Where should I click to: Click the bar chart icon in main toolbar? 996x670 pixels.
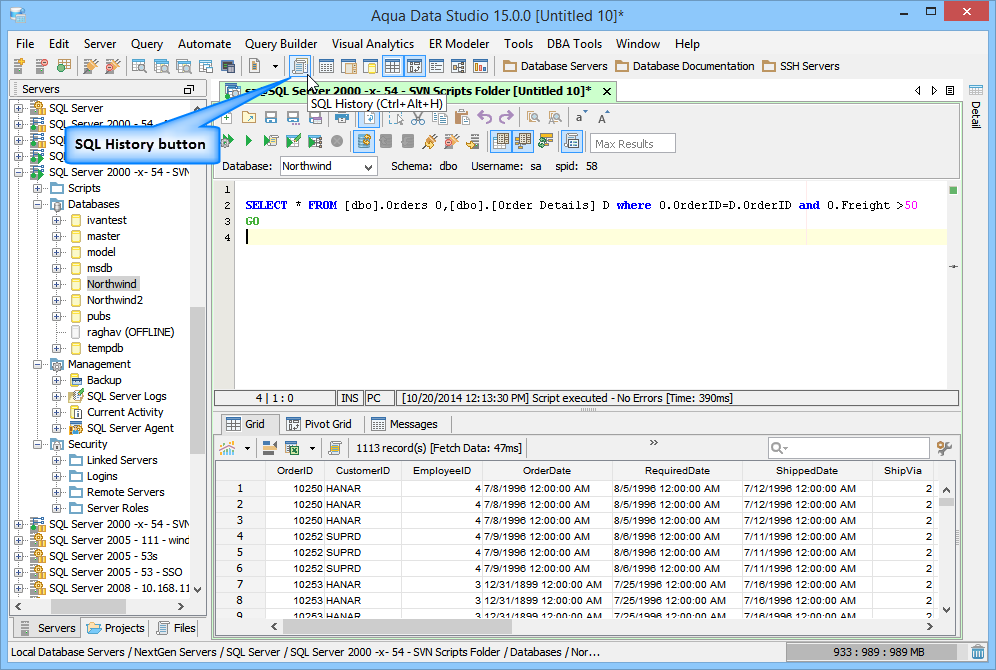pyautogui.click(x=480, y=65)
